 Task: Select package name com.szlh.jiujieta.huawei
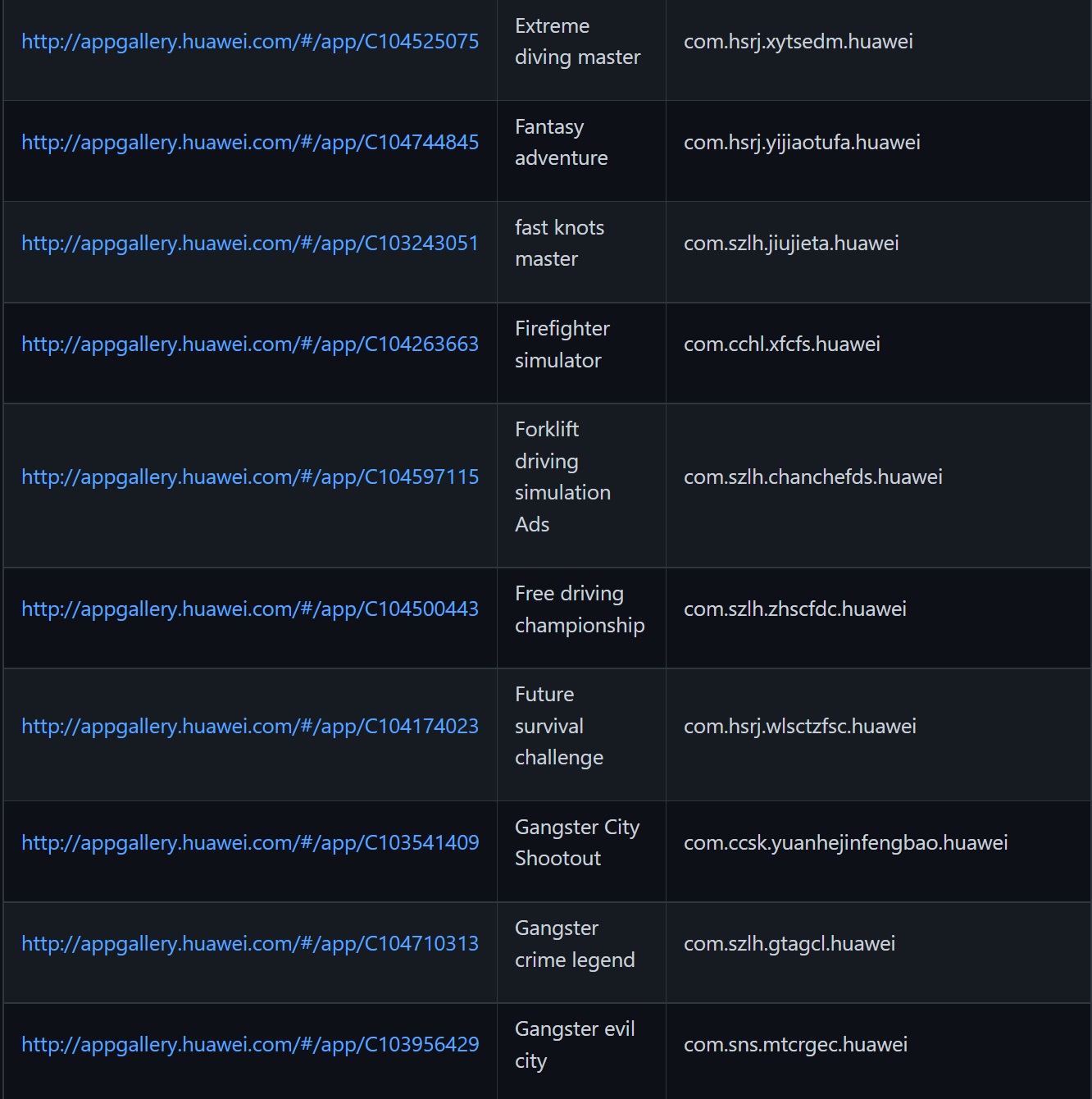pyautogui.click(x=791, y=244)
